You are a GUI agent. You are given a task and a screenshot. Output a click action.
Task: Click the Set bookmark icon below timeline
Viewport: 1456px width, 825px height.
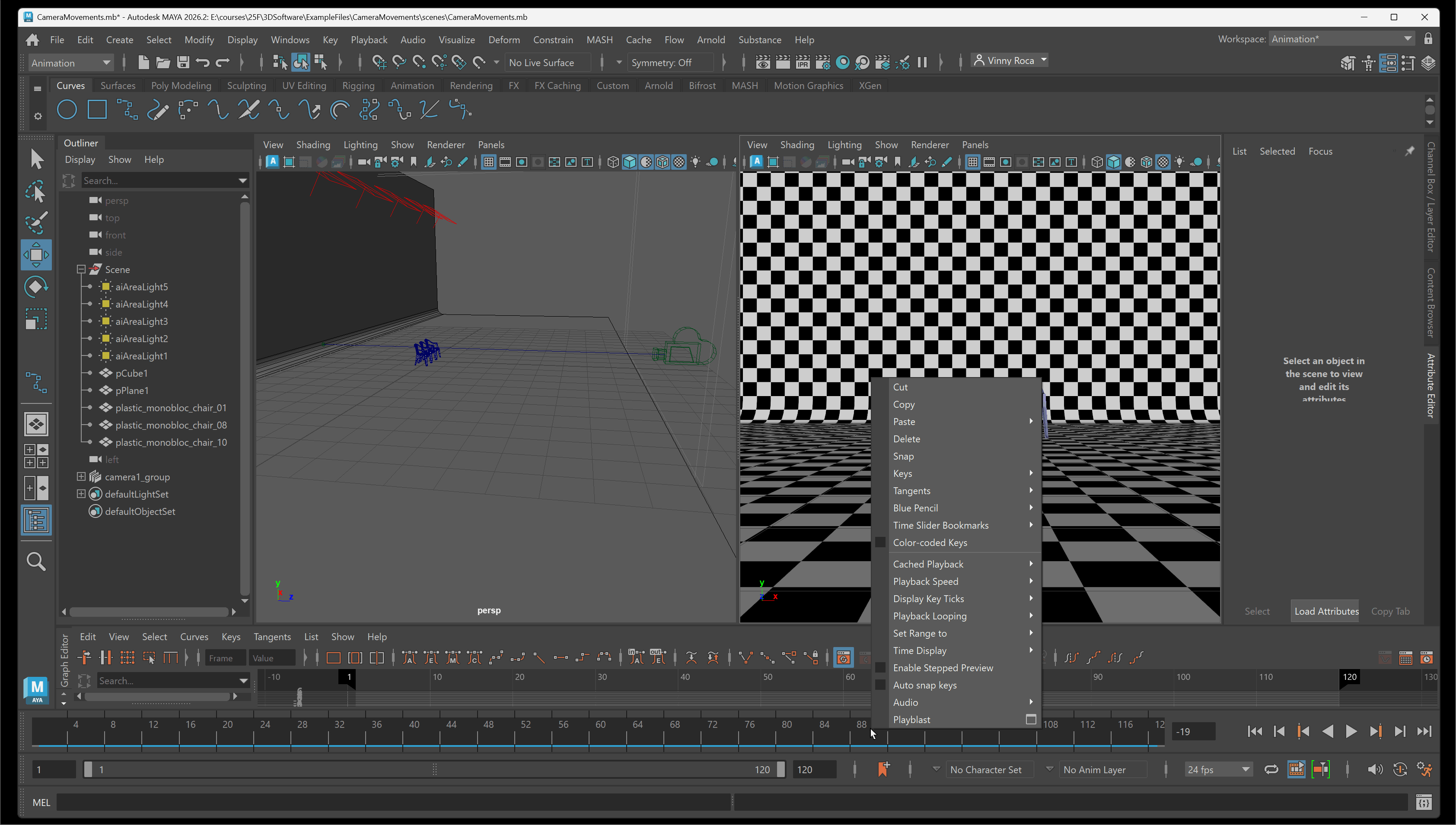[883, 769]
